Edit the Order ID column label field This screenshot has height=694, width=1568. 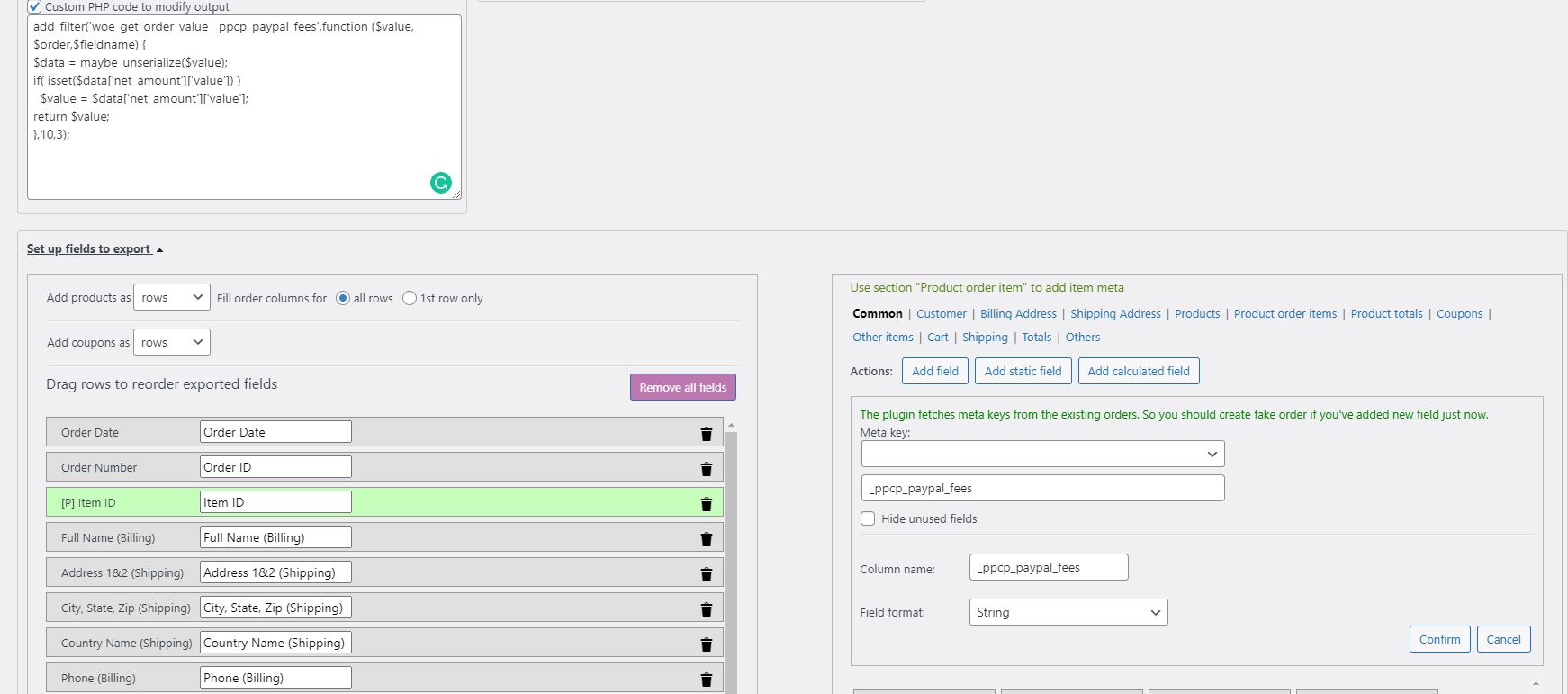tap(275, 467)
